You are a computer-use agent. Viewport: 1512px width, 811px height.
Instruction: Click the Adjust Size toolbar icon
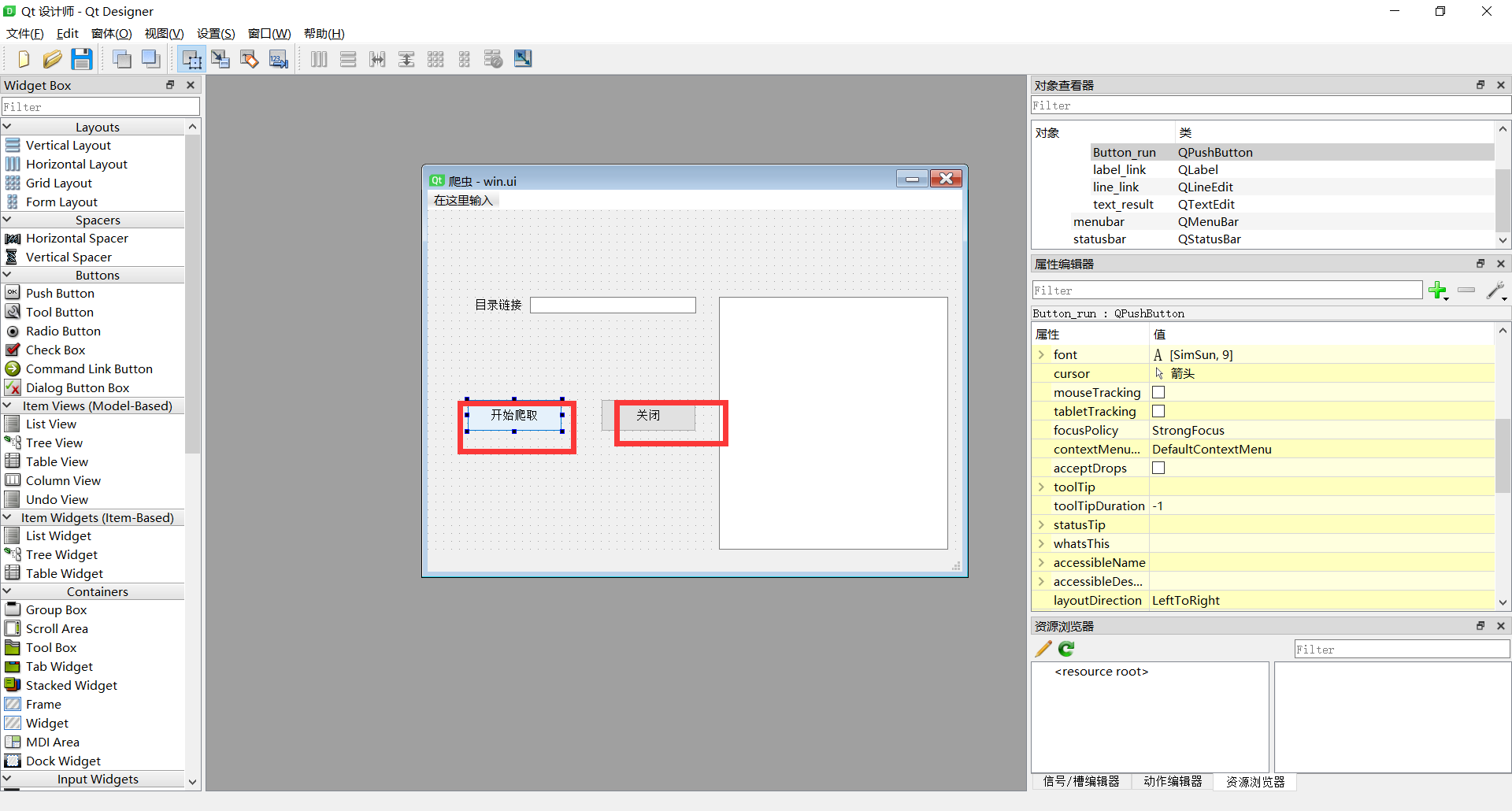(523, 59)
